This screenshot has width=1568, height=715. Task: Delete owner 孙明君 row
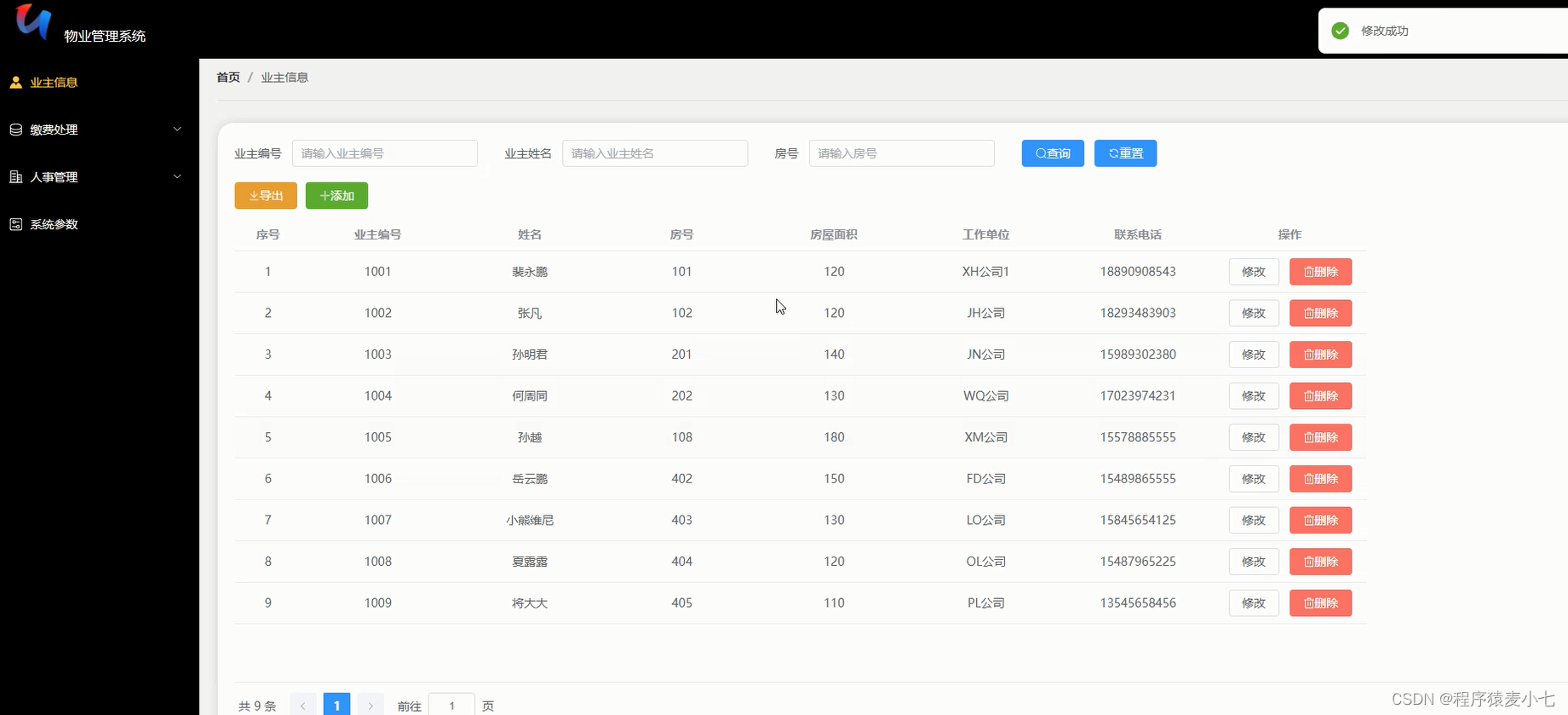[x=1320, y=355]
